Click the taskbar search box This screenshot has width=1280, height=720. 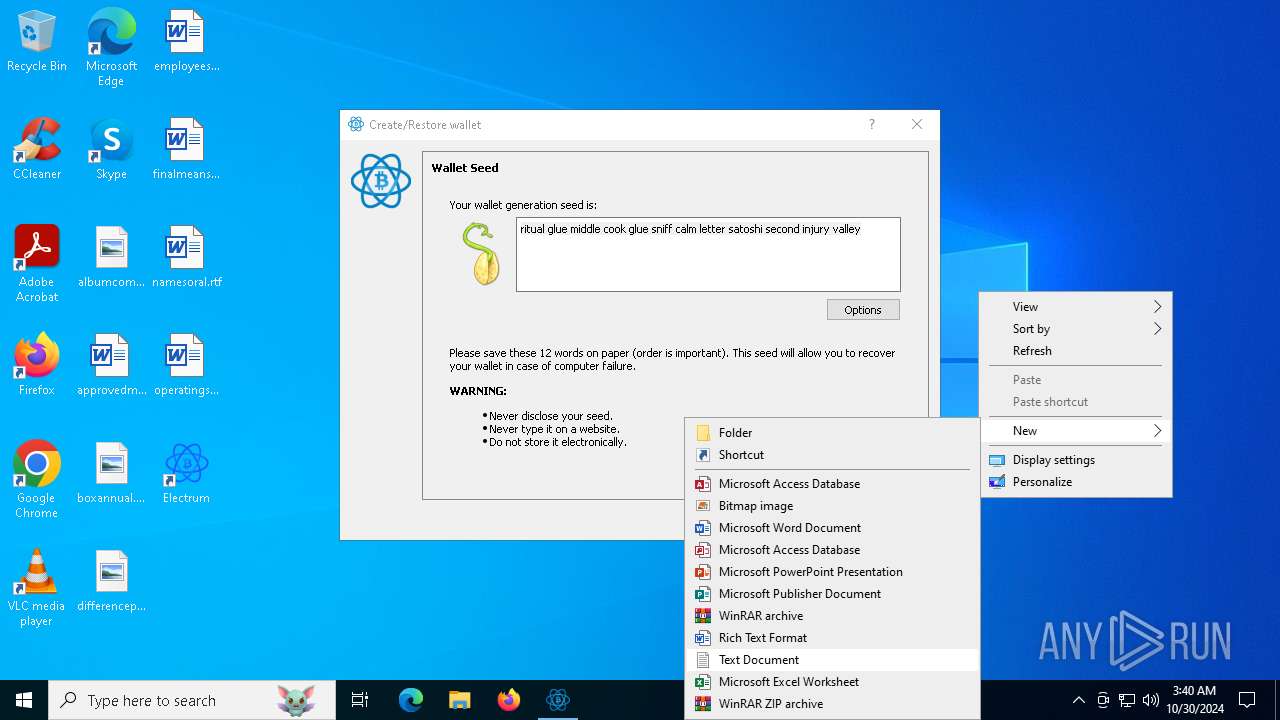coord(192,700)
